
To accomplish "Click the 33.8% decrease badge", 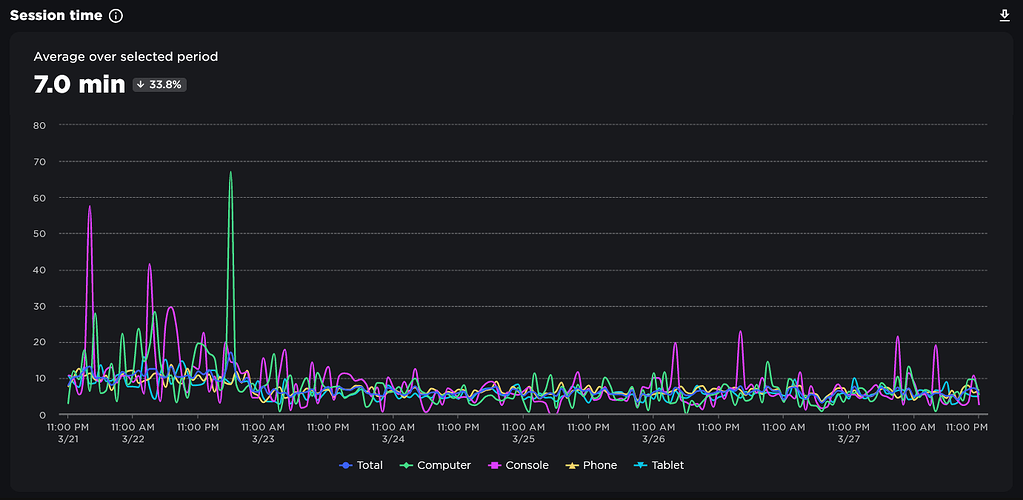I will point(160,84).
